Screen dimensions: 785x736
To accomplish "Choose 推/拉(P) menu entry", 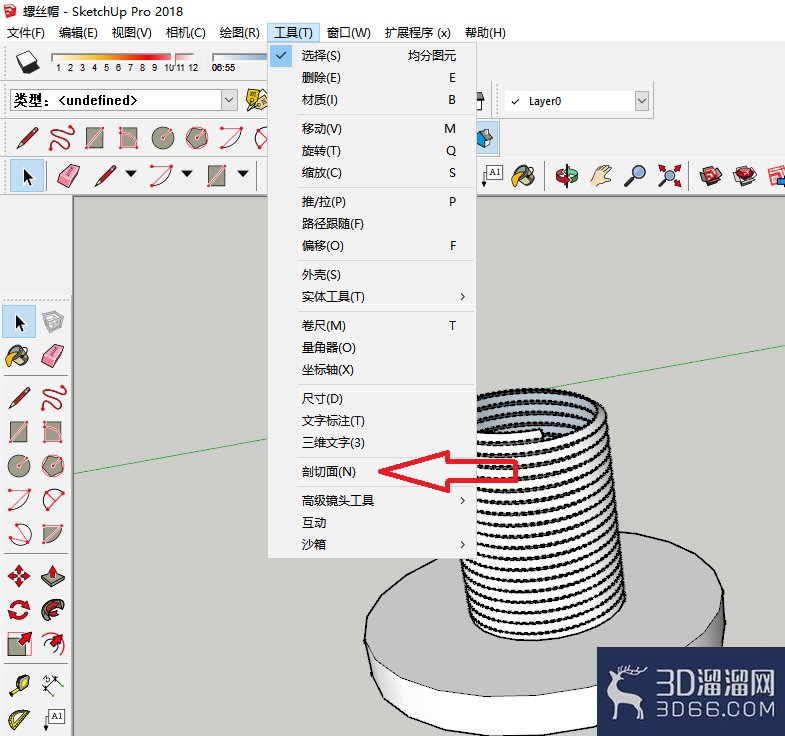I will click(x=371, y=202).
